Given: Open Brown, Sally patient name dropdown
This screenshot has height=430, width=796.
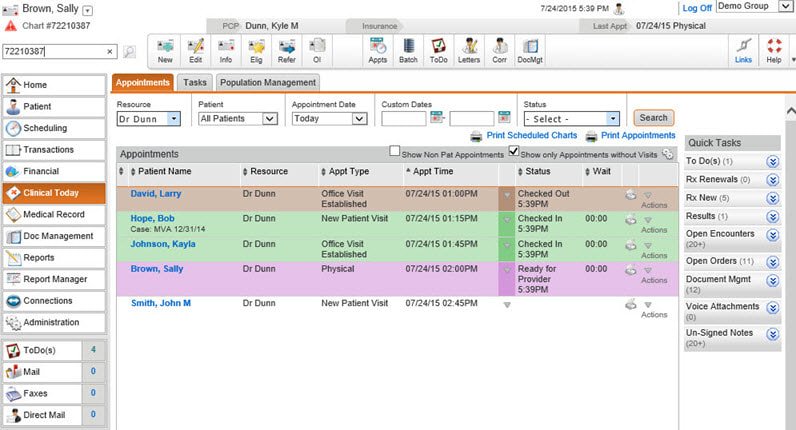Looking at the screenshot, I should point(88,10).
